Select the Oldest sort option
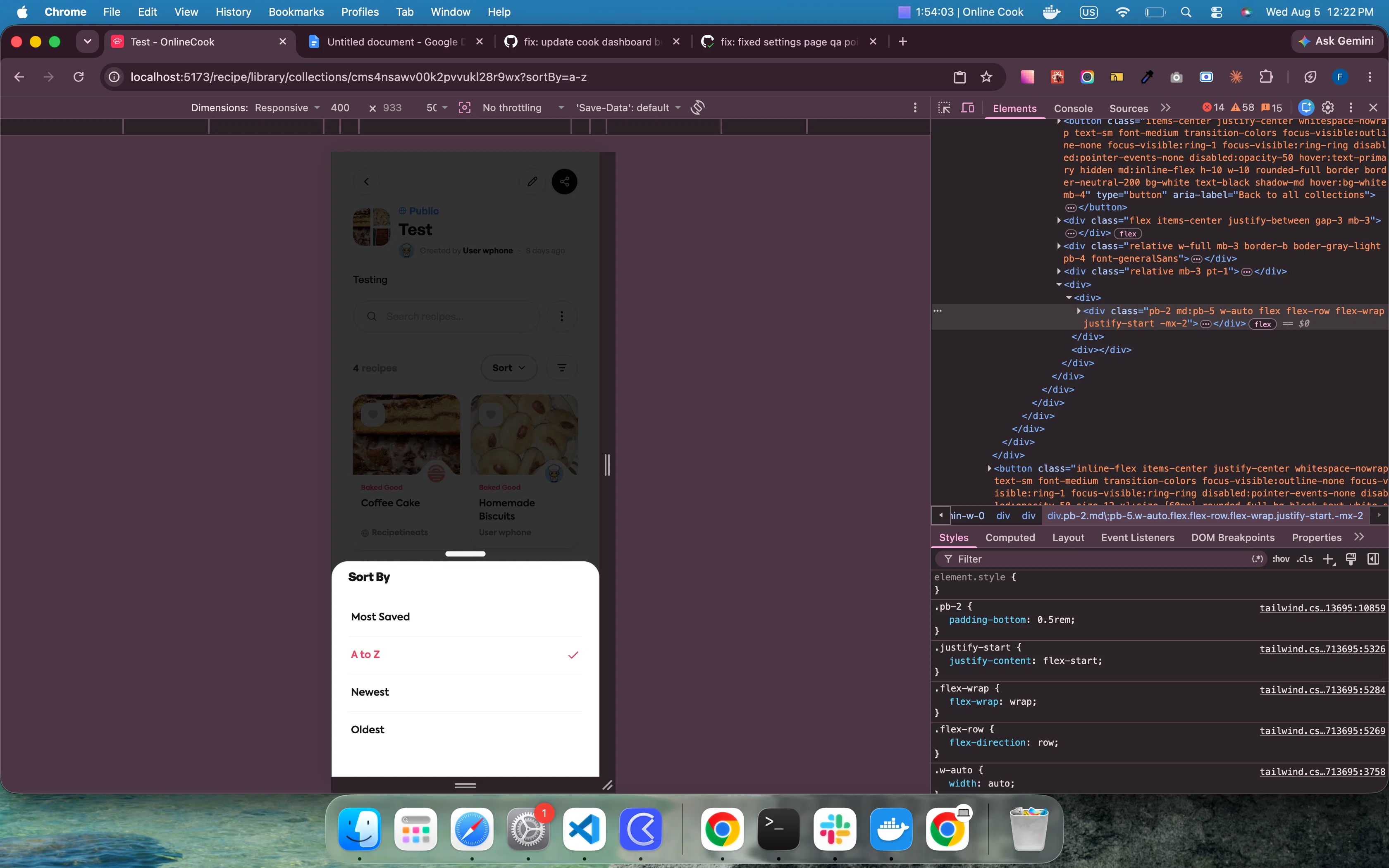 tap(465, 730)
